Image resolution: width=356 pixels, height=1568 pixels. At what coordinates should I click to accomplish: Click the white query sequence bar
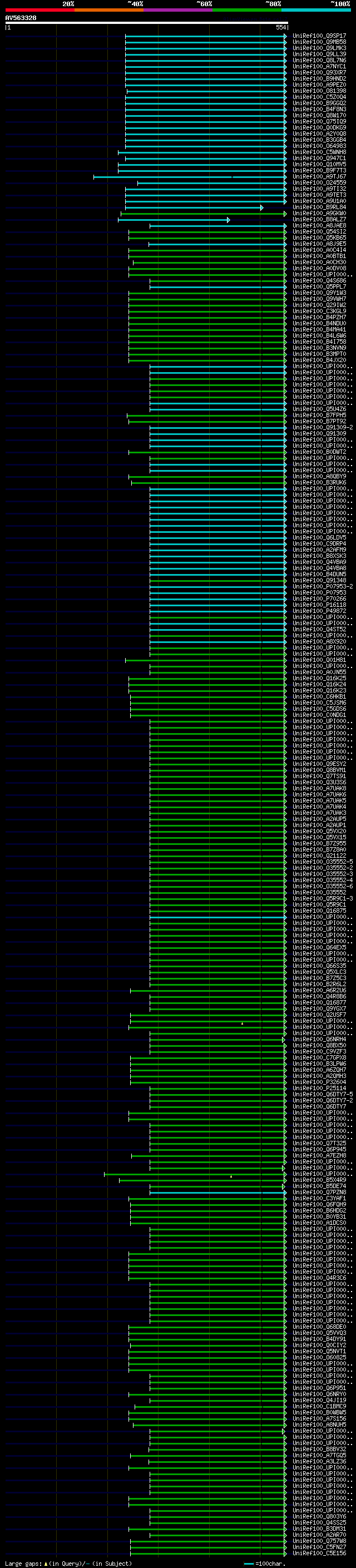[147, 22]
